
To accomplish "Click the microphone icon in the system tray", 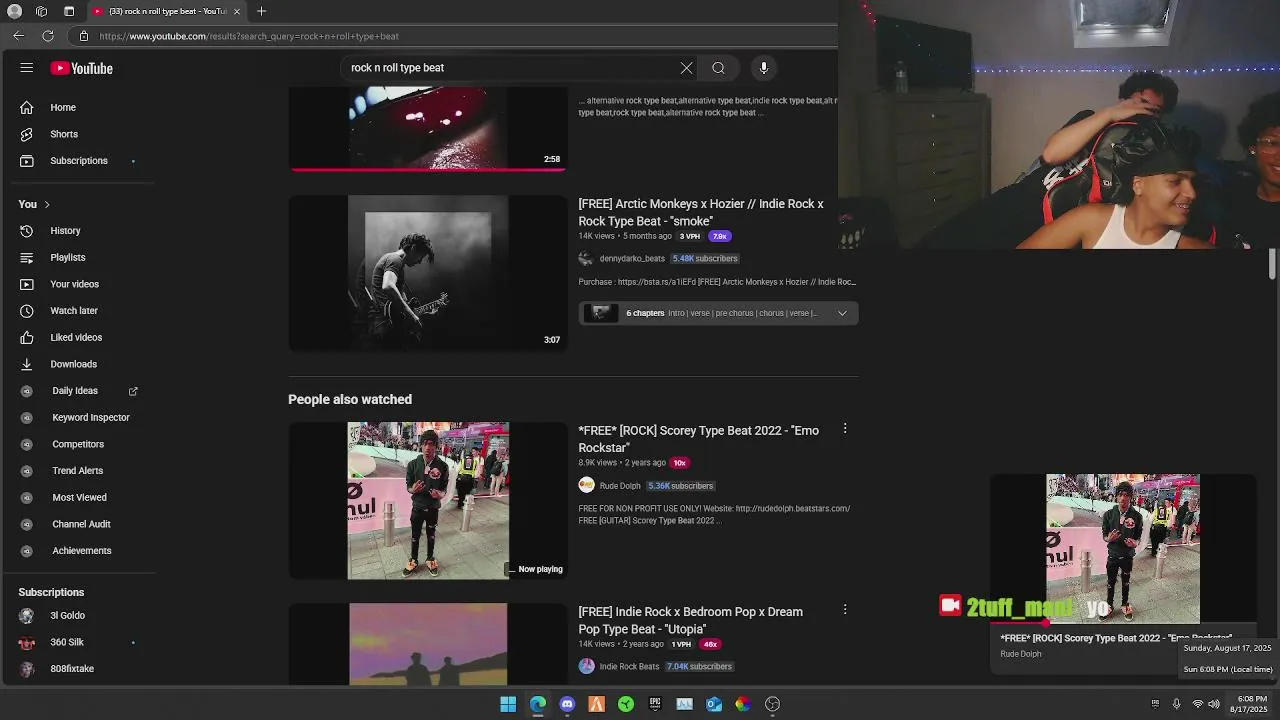I will pyautogui.click(x=1176, y=704).
